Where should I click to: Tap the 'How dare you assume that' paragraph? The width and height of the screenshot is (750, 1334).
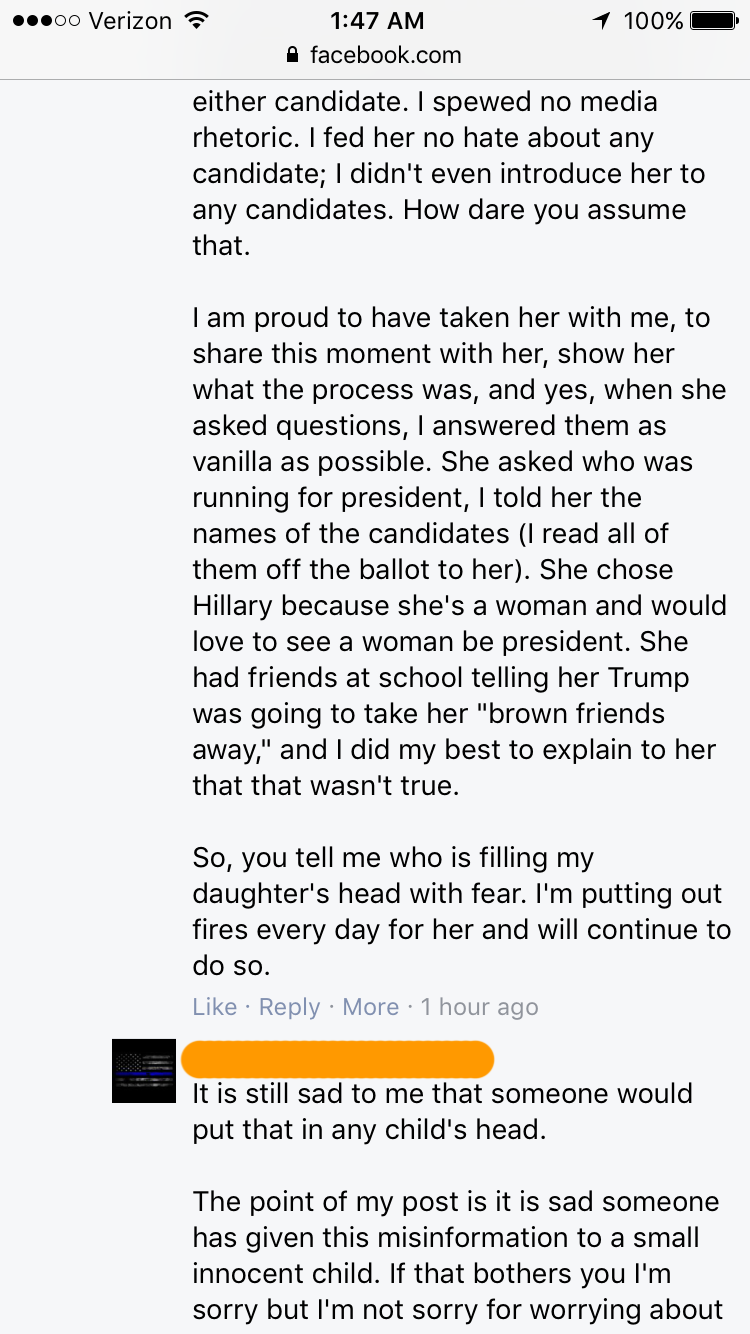tap(440, 173)
